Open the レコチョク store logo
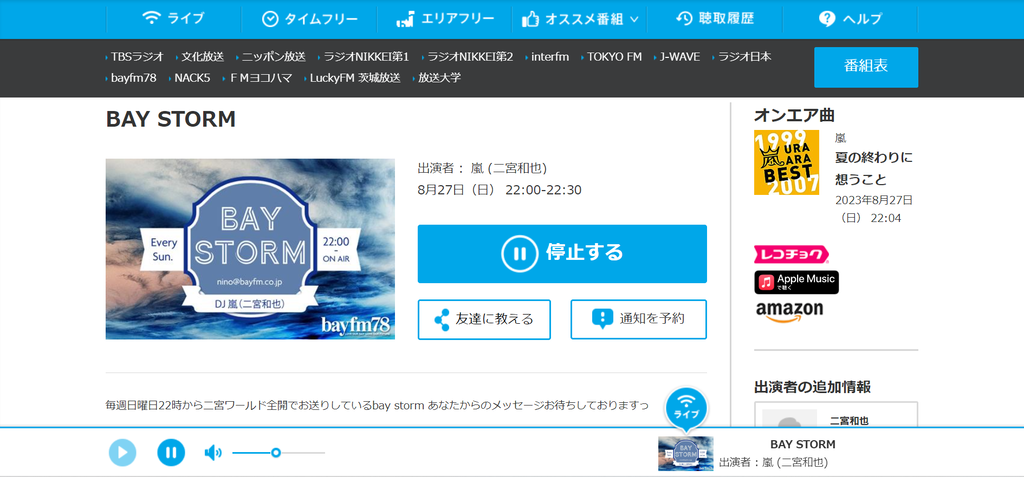The image size is (1024, 477). 792,254
